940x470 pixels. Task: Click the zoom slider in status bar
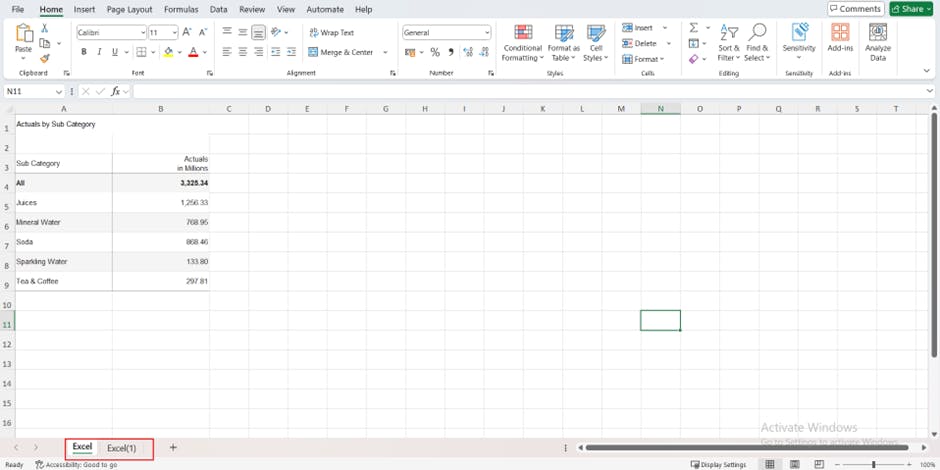point(873,465)
